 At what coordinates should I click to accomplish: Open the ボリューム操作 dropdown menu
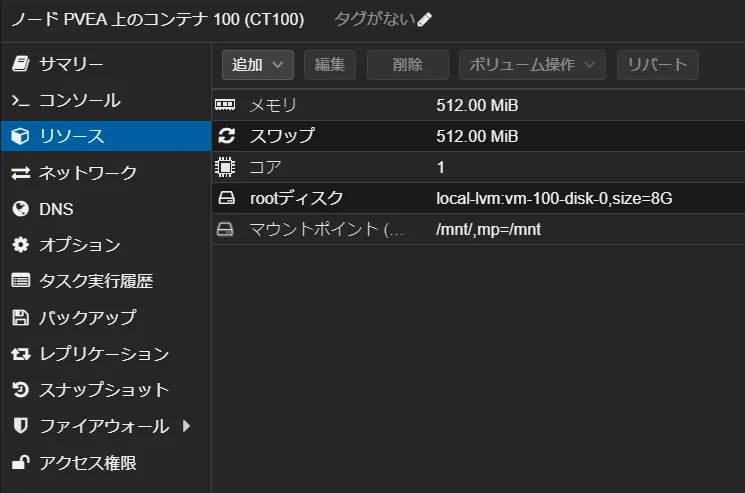click(x=532, y=65)
